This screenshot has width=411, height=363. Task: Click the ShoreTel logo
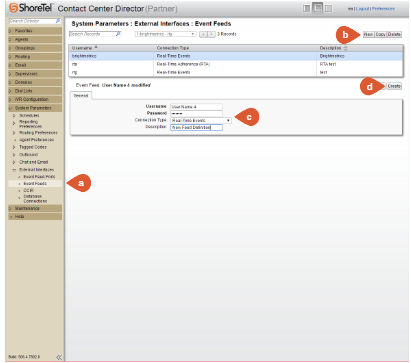point(31,7)
